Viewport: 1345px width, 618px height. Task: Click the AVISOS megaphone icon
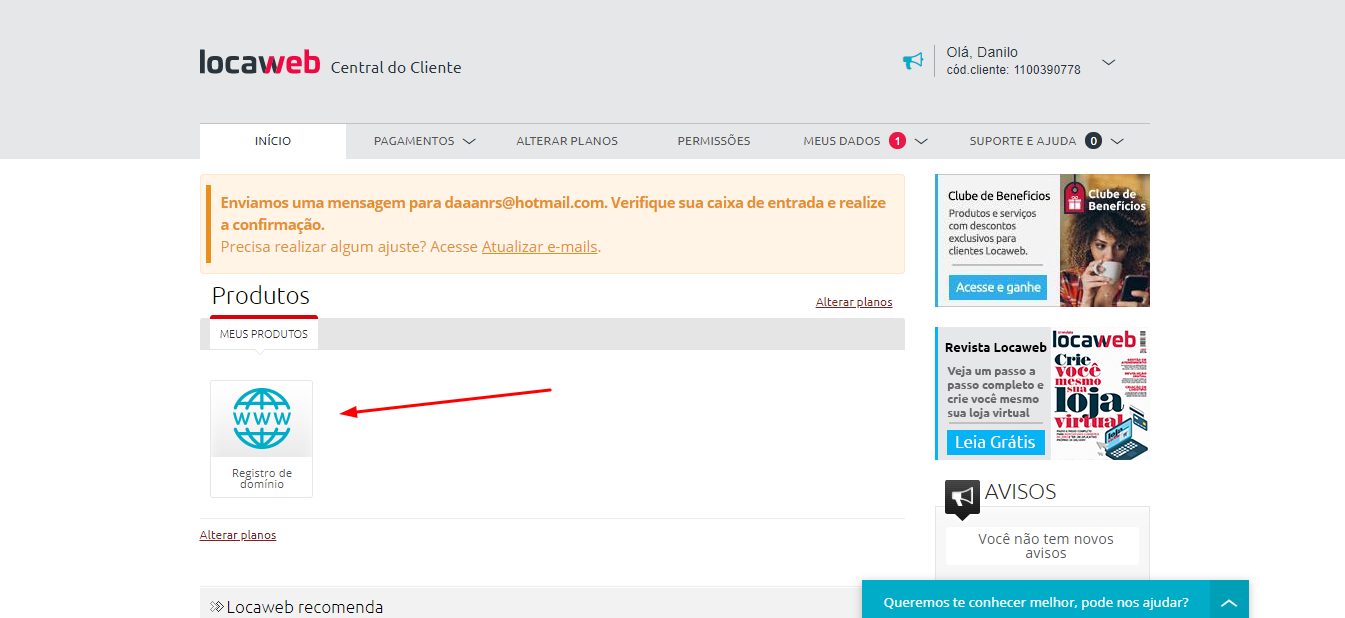(x=962, y=498)
